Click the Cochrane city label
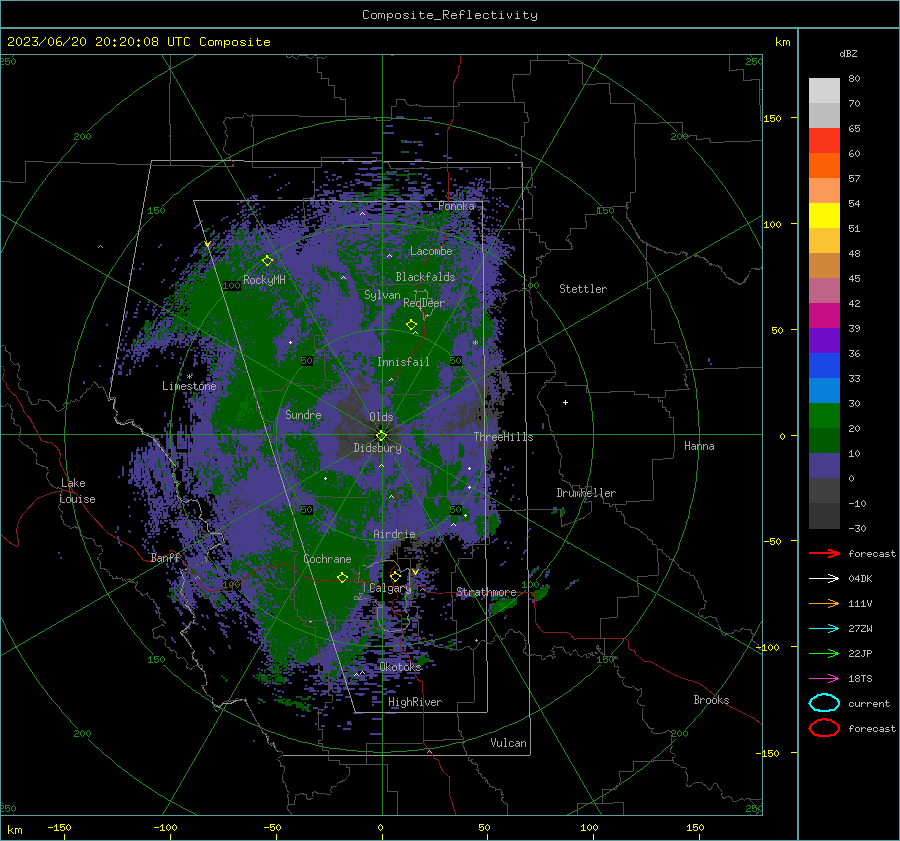The image size is (900, 841). coord(327,559)
